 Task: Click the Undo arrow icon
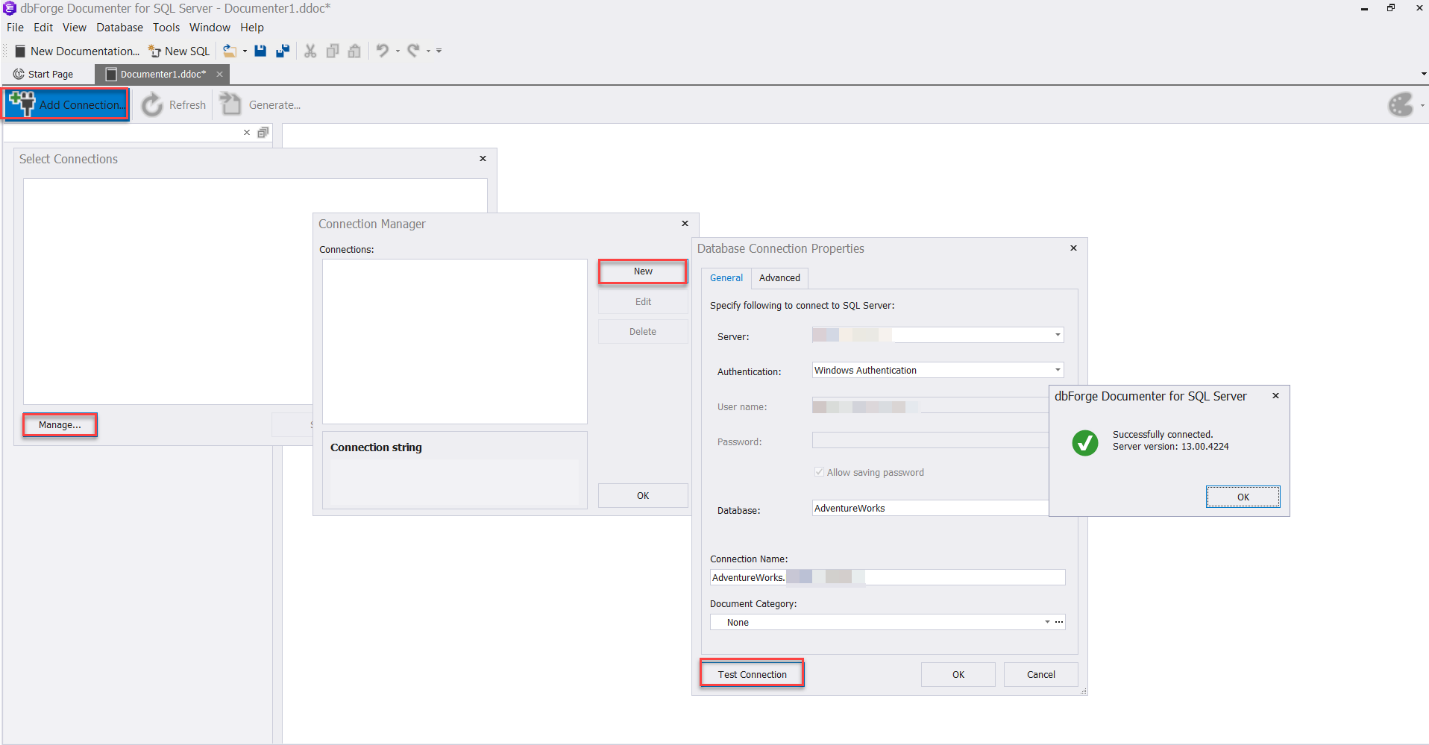coord(382,51)
